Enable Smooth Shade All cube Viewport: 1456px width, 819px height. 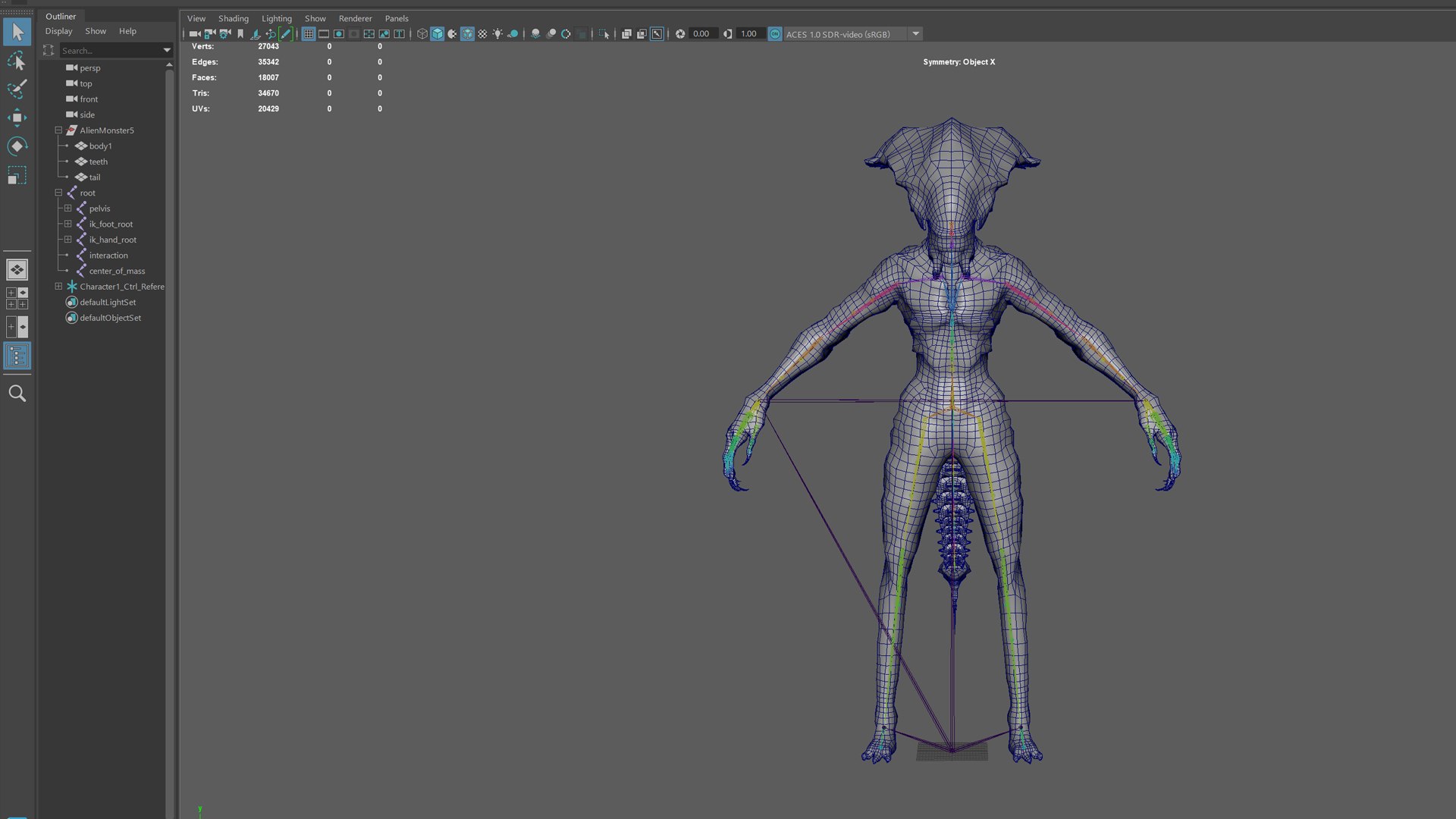[x=438, y=34]
